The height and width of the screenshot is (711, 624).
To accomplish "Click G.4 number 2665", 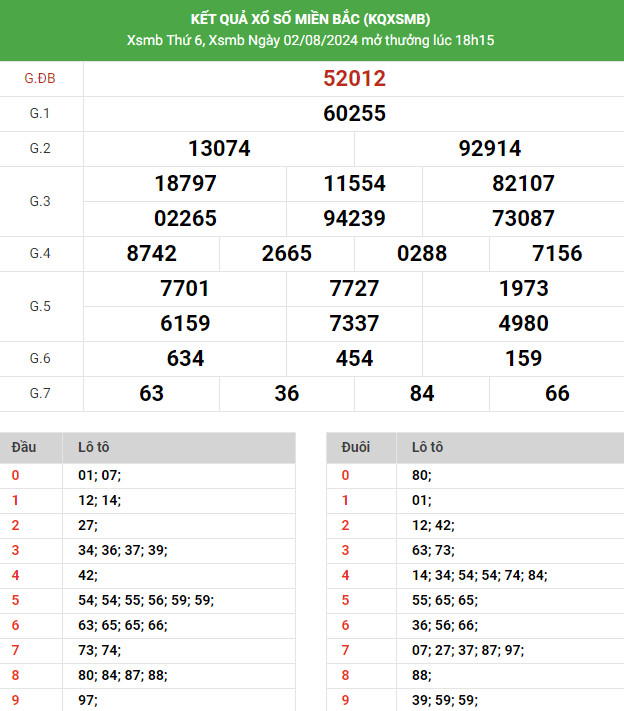I will pos(287,253).
